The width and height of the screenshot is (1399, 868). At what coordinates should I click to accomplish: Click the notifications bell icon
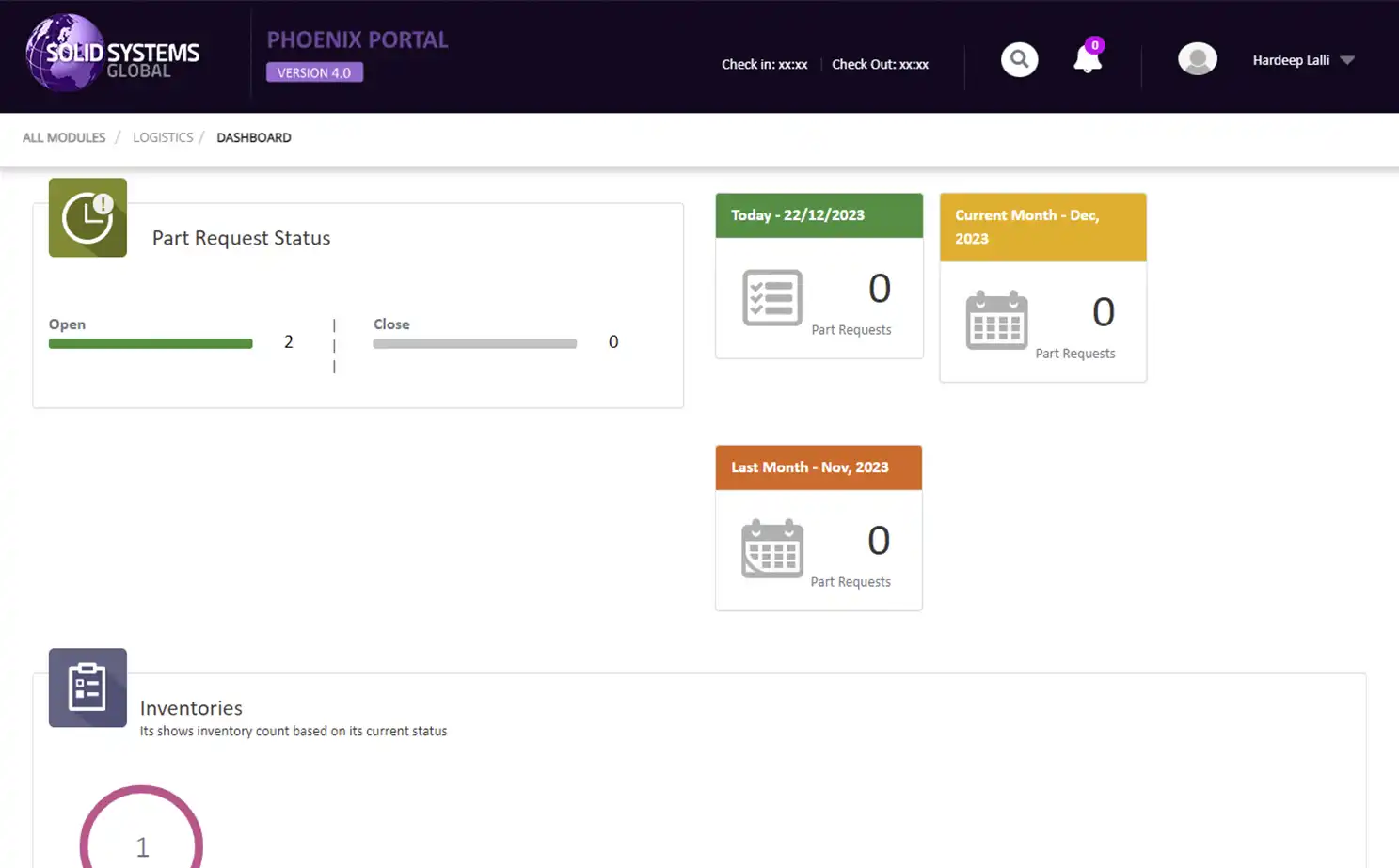click(x=1087, y=59)
